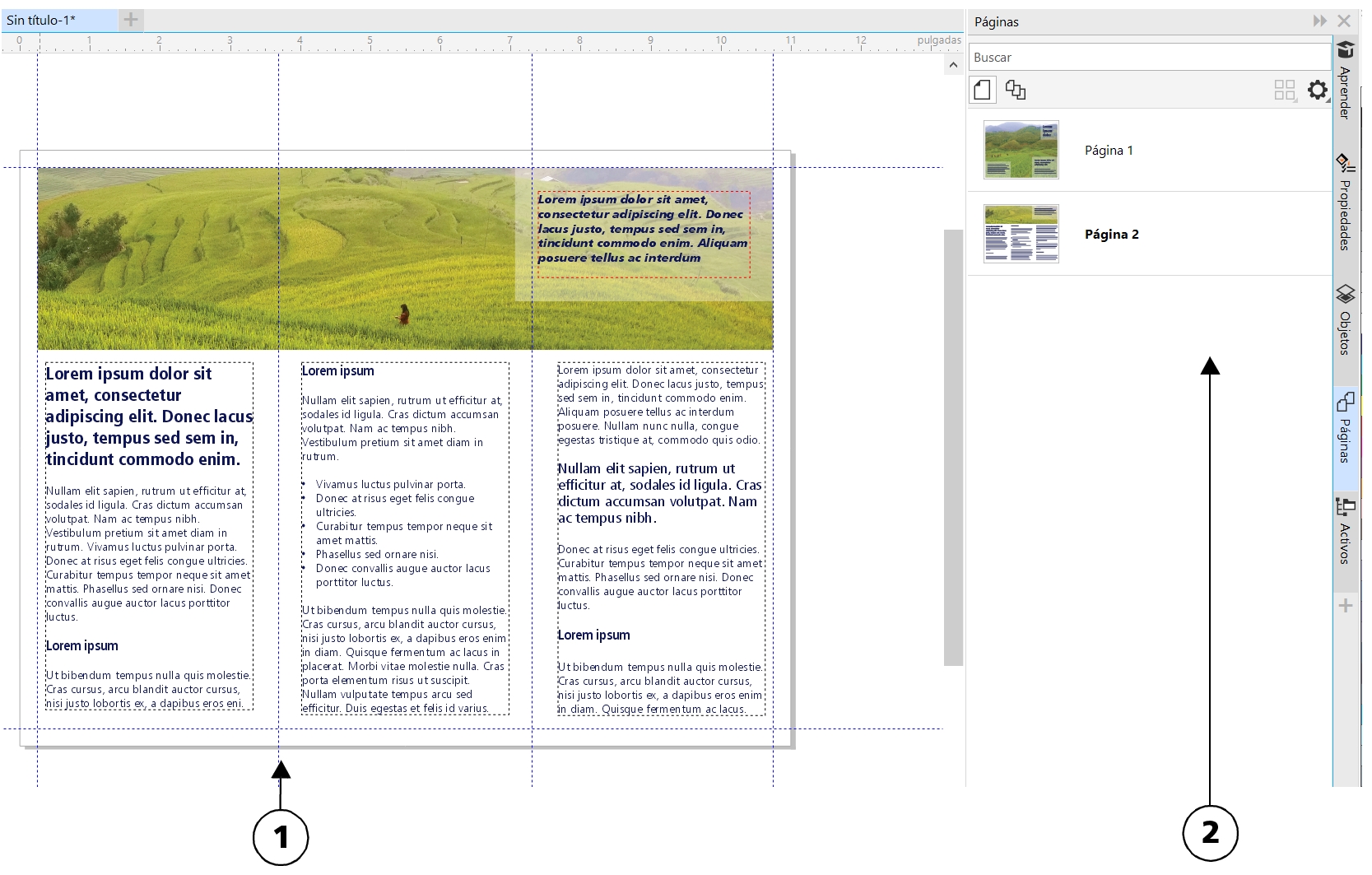Select the Sin título-1 document tab
1372x875 pixels.
coord(58,20)
